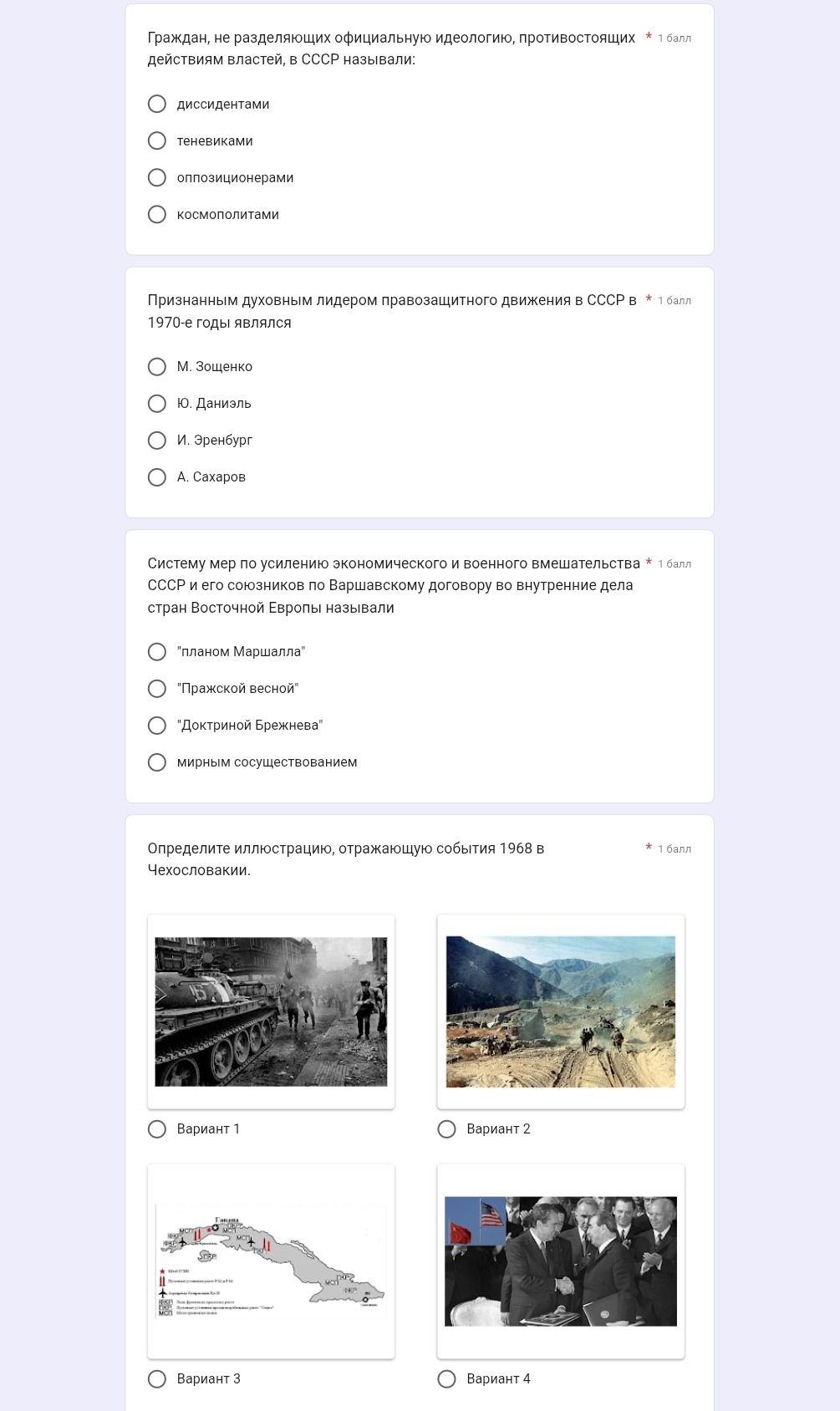Pick the 'оппозиционерами' option
This screenshot has height=1411, width=840.
(x=157, y=178)
